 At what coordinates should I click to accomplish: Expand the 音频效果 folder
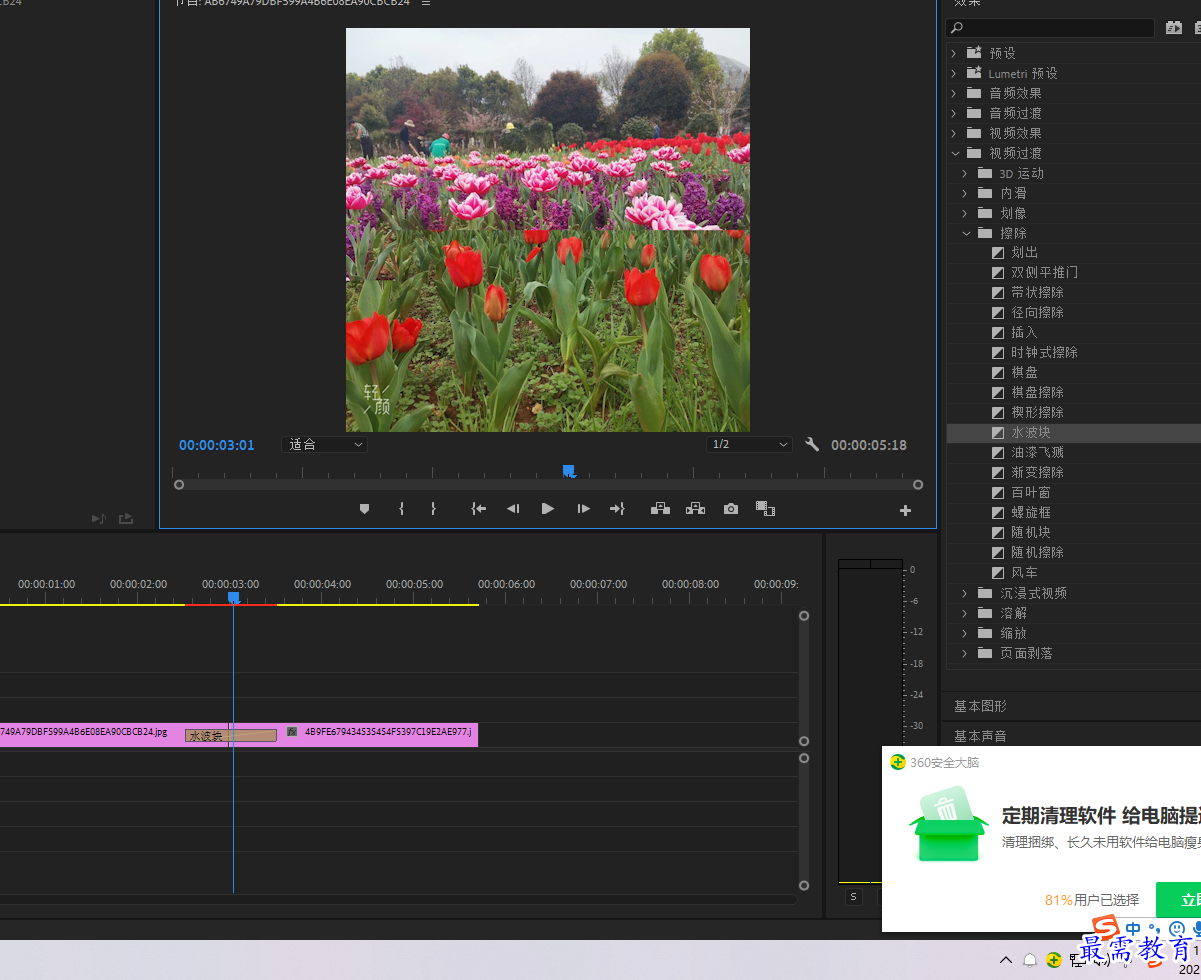point(953,93)
